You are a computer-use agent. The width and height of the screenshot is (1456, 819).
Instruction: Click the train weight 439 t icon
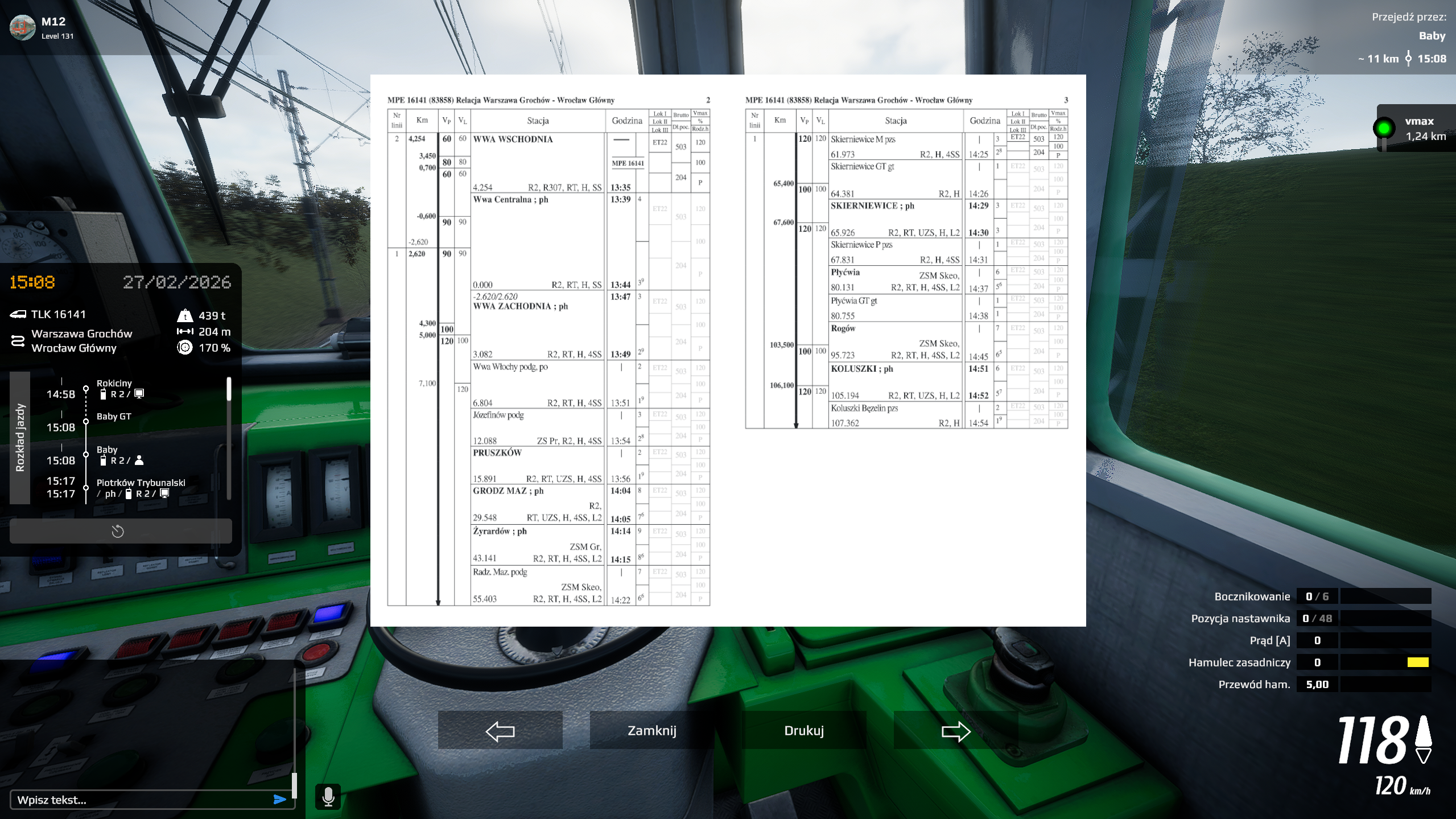pos(185,315)
